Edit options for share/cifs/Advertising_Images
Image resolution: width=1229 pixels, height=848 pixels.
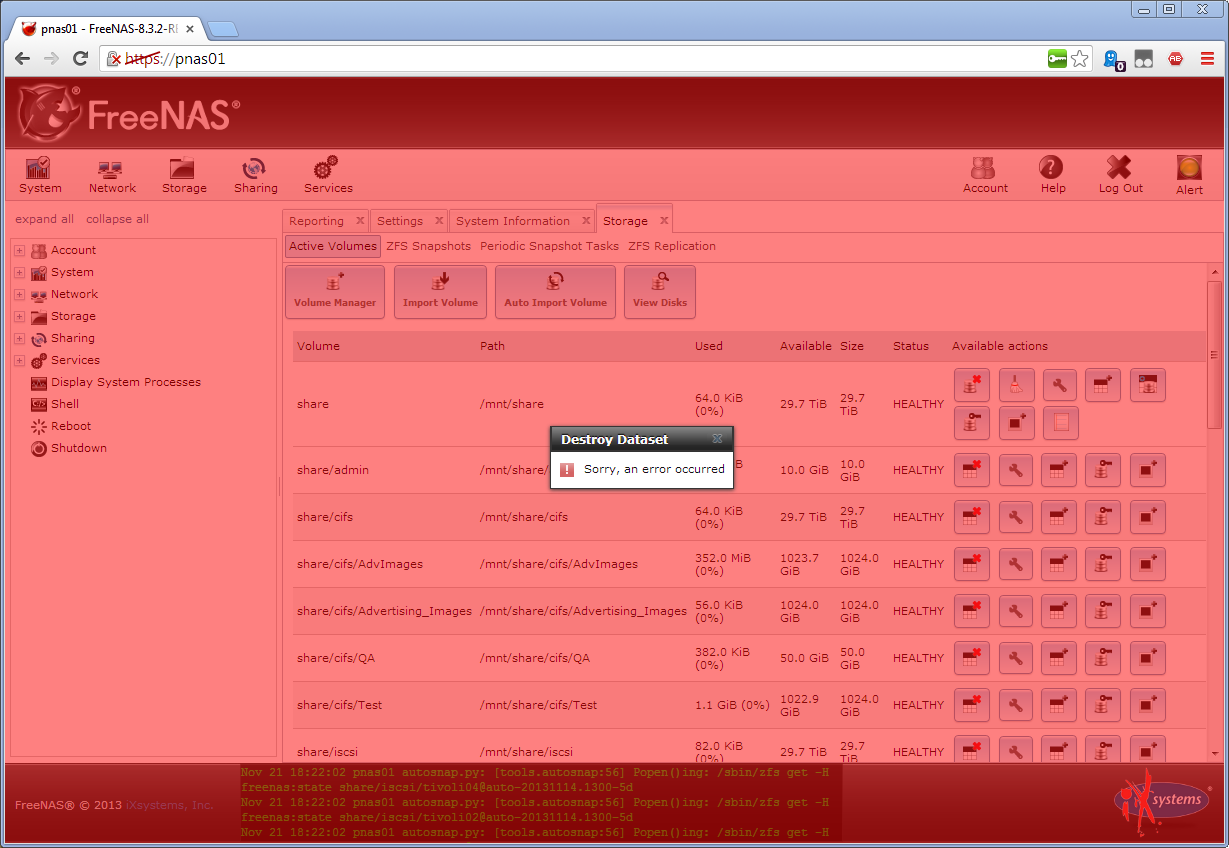1016,611
